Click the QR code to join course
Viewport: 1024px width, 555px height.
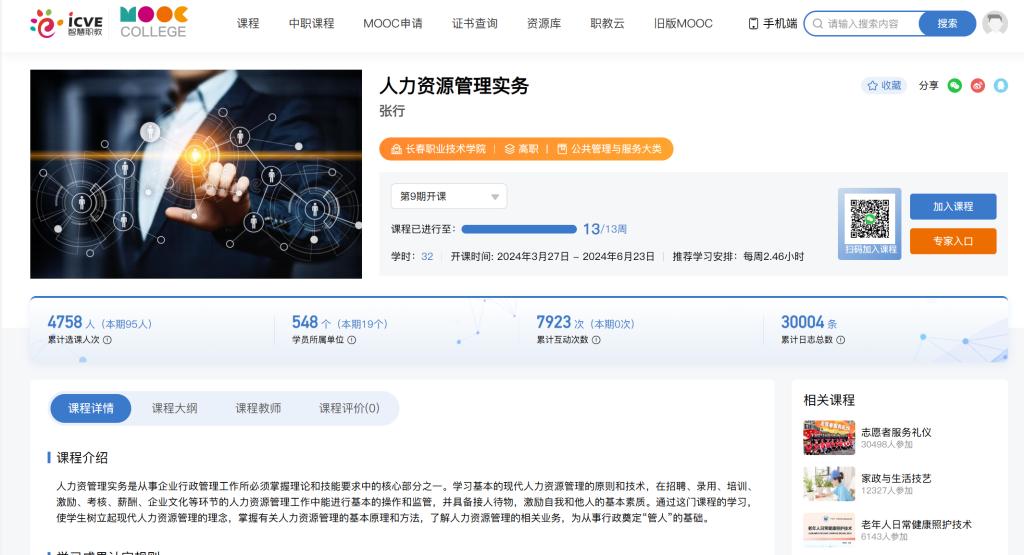(869, 219)
